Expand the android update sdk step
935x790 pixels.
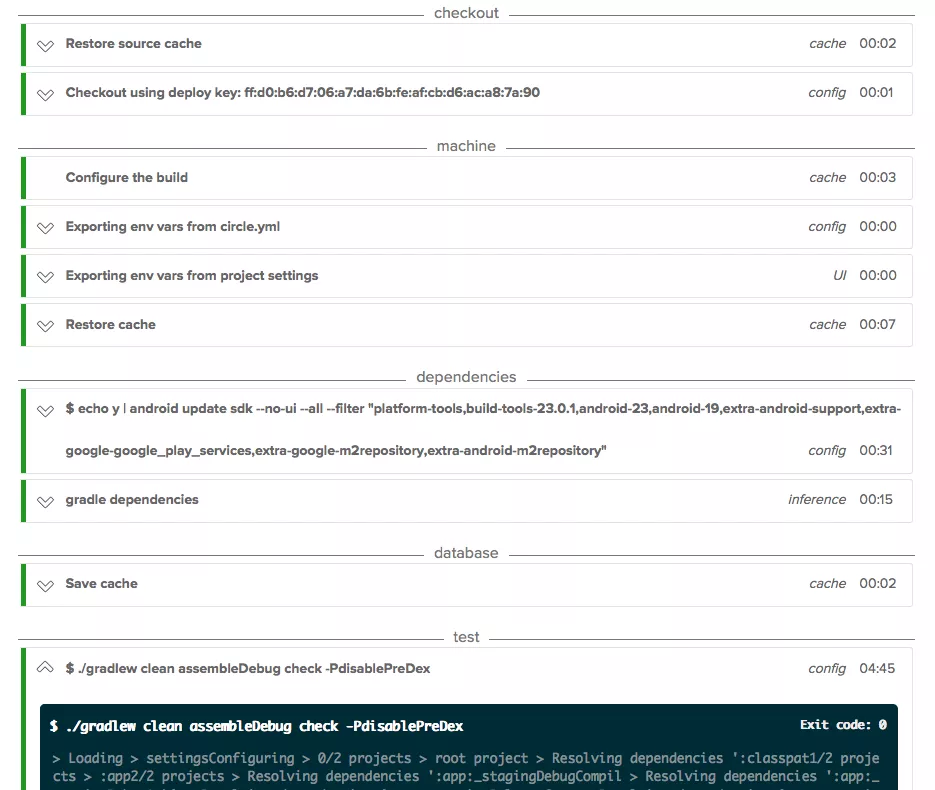click(x=45, y=411)
